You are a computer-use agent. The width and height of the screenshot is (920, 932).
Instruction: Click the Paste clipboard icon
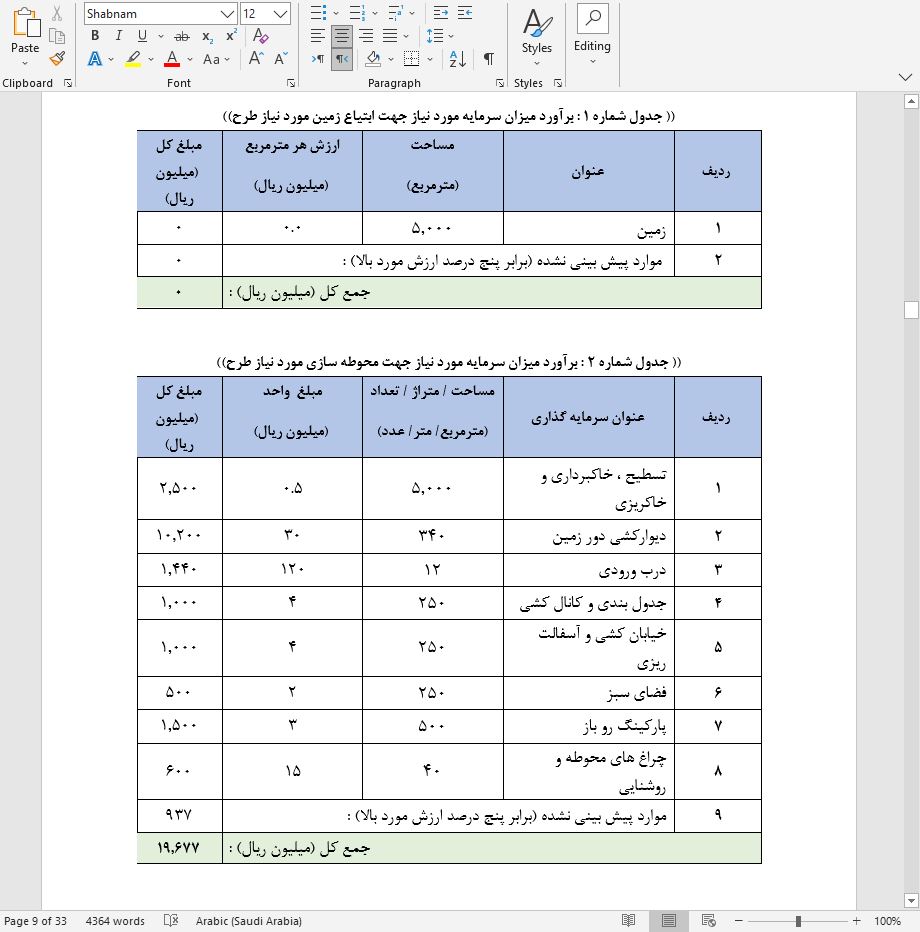[x=26, y=23]
